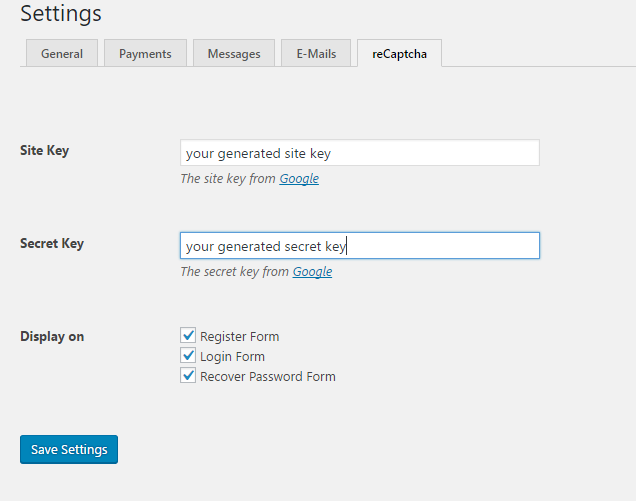The height and width of the screenshot is (501, 636).
Task: Click the Login Form label text
Action: 232,357
